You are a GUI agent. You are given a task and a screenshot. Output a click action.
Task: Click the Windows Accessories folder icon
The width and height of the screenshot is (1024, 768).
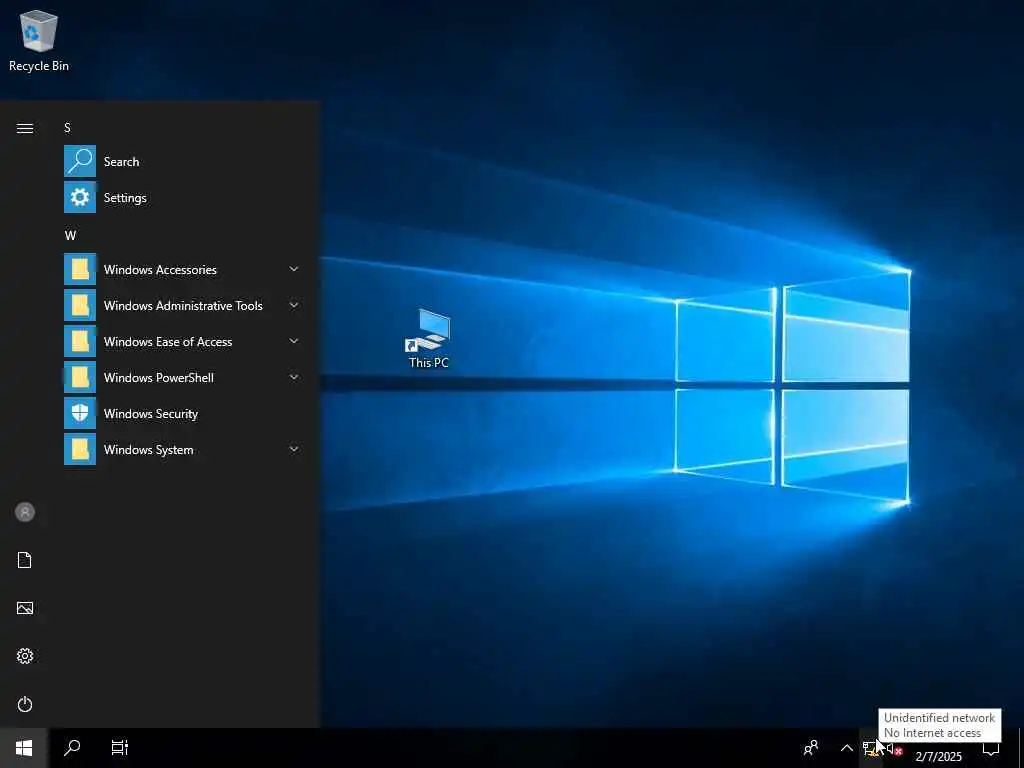click(80, 269)
